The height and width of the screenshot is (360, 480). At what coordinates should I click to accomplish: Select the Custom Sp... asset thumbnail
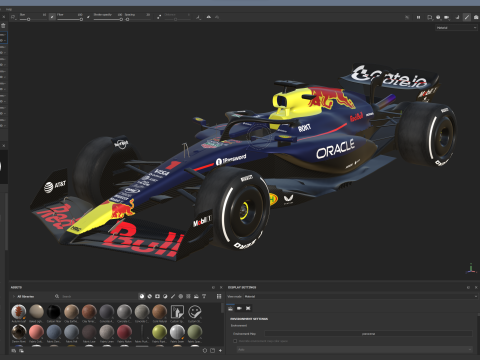pos(177,313)
